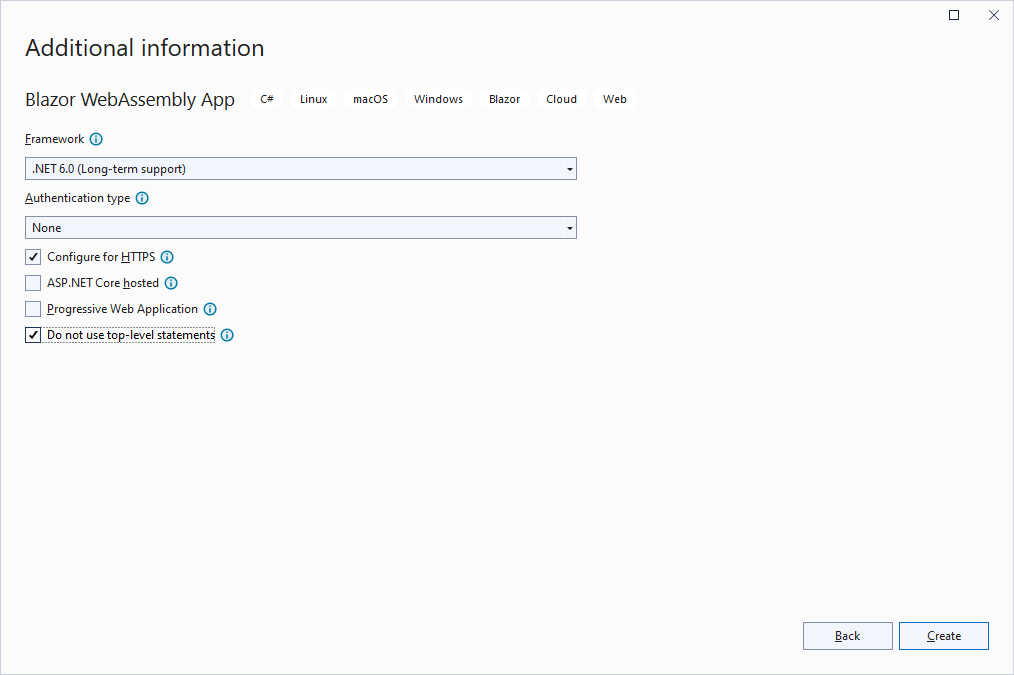Click the Authentication type info icon

coord(141,198)
